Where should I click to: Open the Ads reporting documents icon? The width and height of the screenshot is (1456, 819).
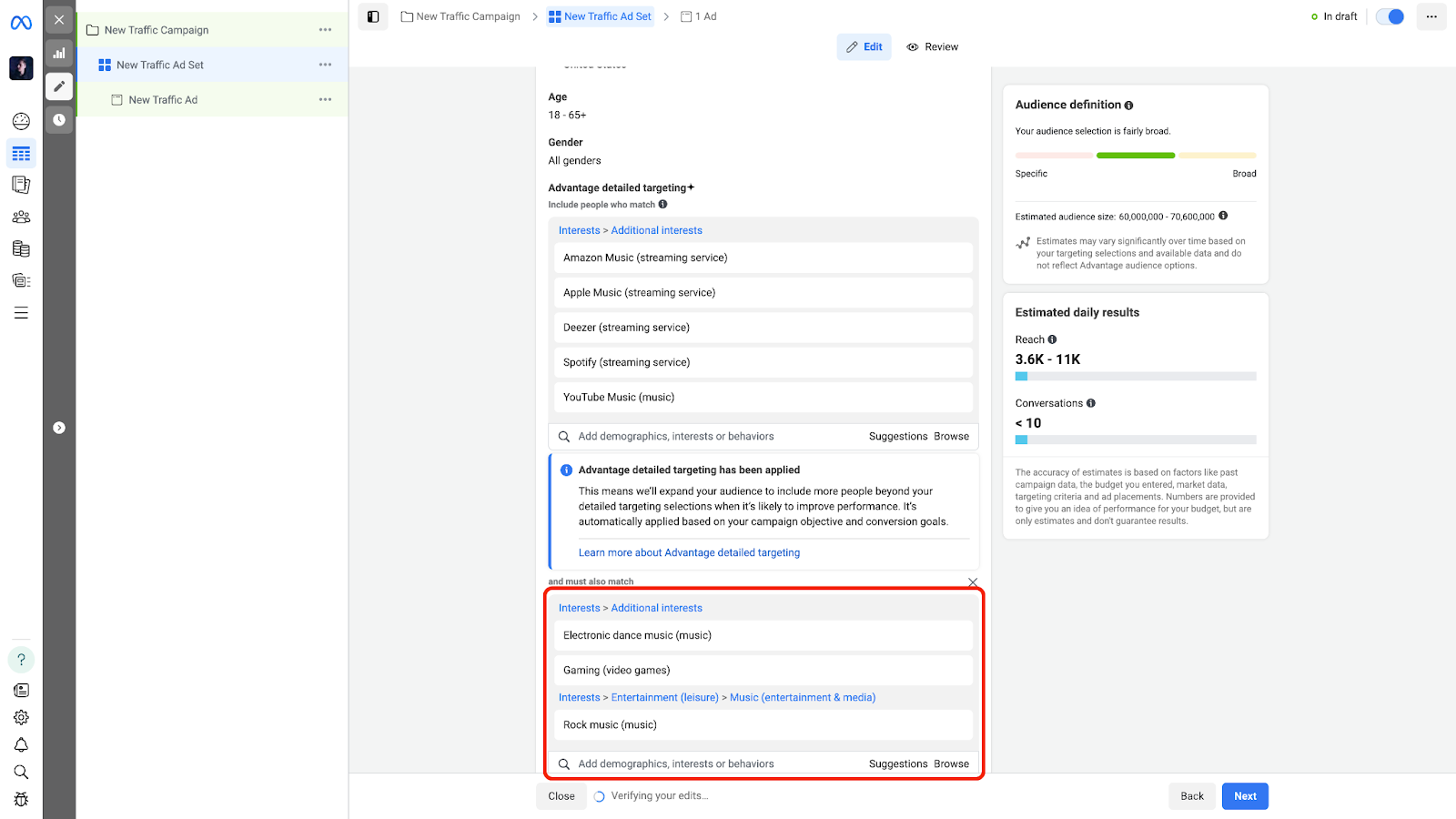pyautogui.click(x=21, y=185)
